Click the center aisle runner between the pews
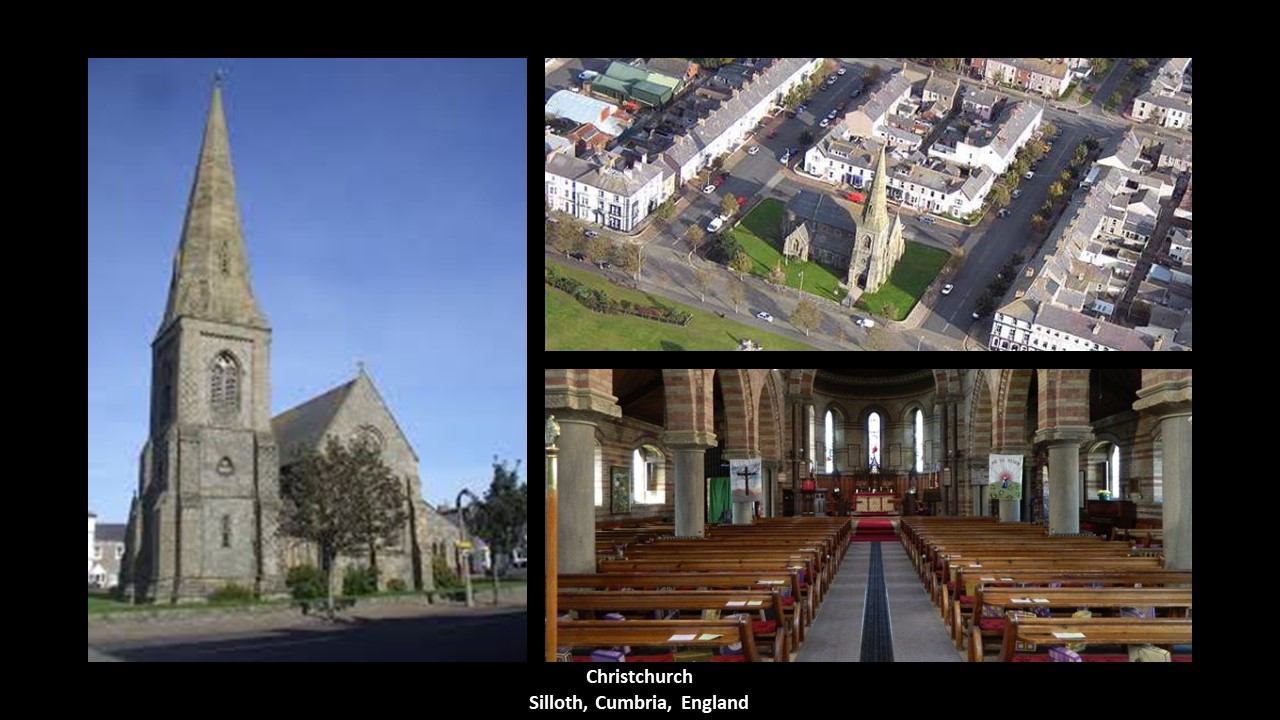Screen dimensions: 1280x720 [876, 610]
